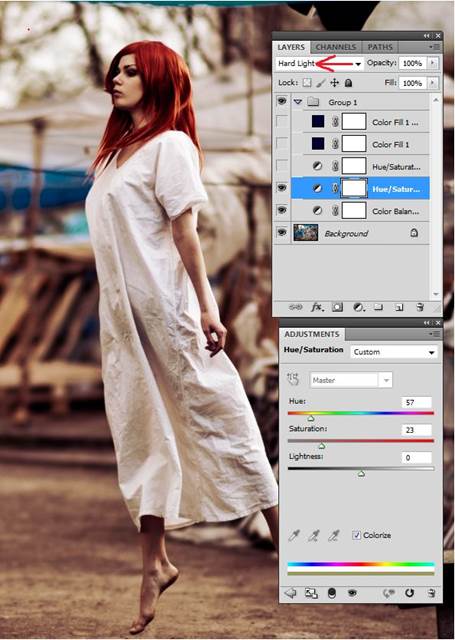455x640 pixels.
Task: Collapse the Layers panel double-arrow
Action: pos(427,36)
